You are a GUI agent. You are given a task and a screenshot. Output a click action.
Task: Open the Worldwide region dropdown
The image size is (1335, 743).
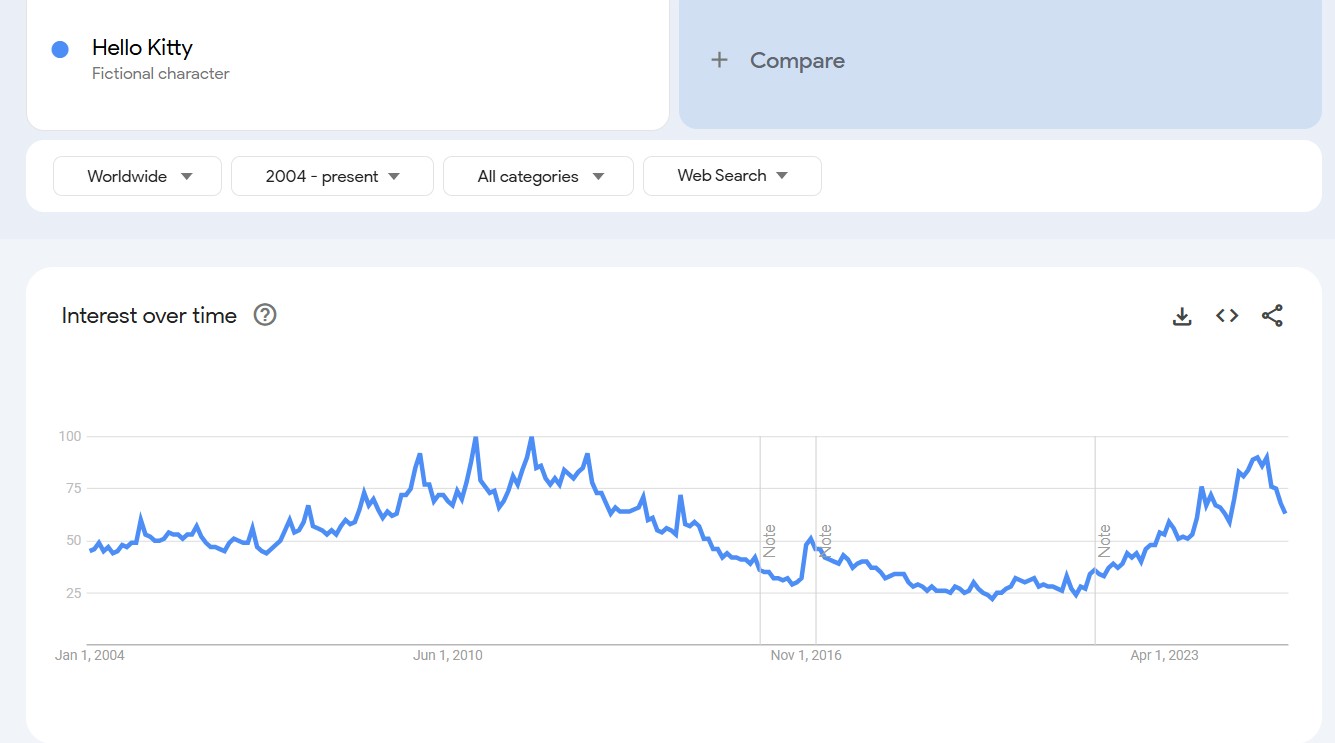pyautogui.click(x=138, y=176)
